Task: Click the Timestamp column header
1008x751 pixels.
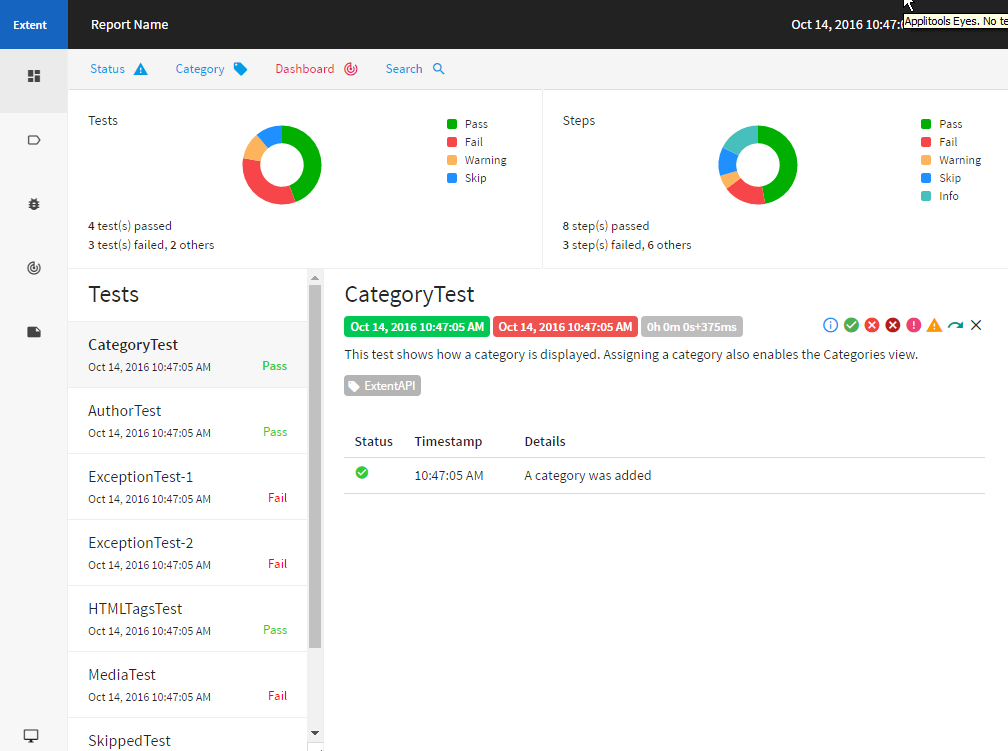Action: pos(448,442)
